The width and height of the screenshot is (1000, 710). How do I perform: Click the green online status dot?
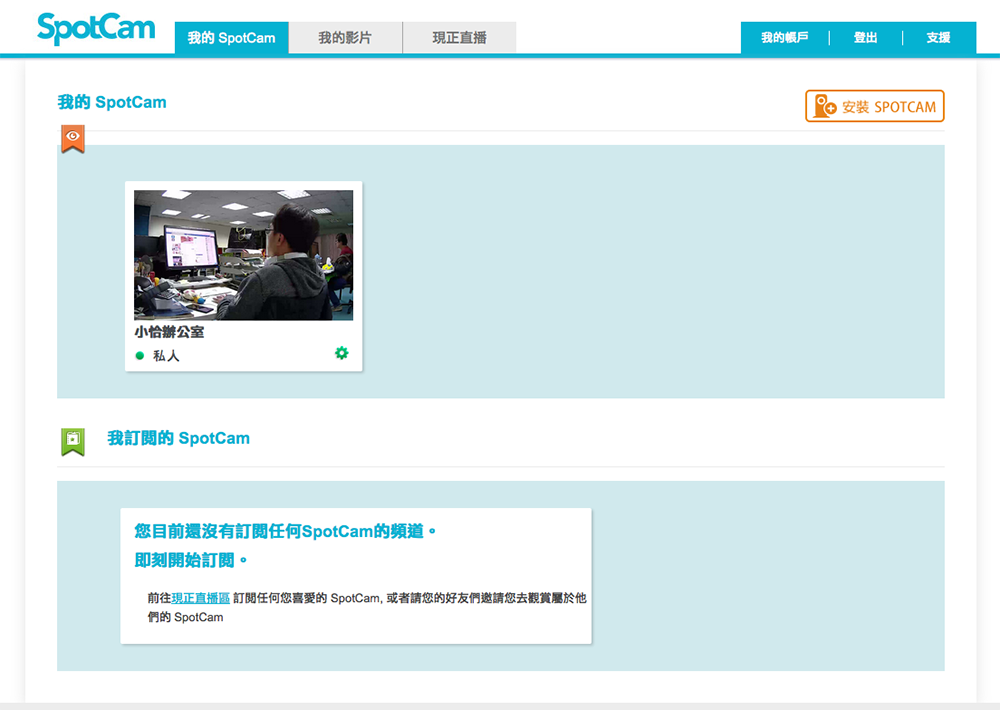pyautogui.click(x=140, y=356)
